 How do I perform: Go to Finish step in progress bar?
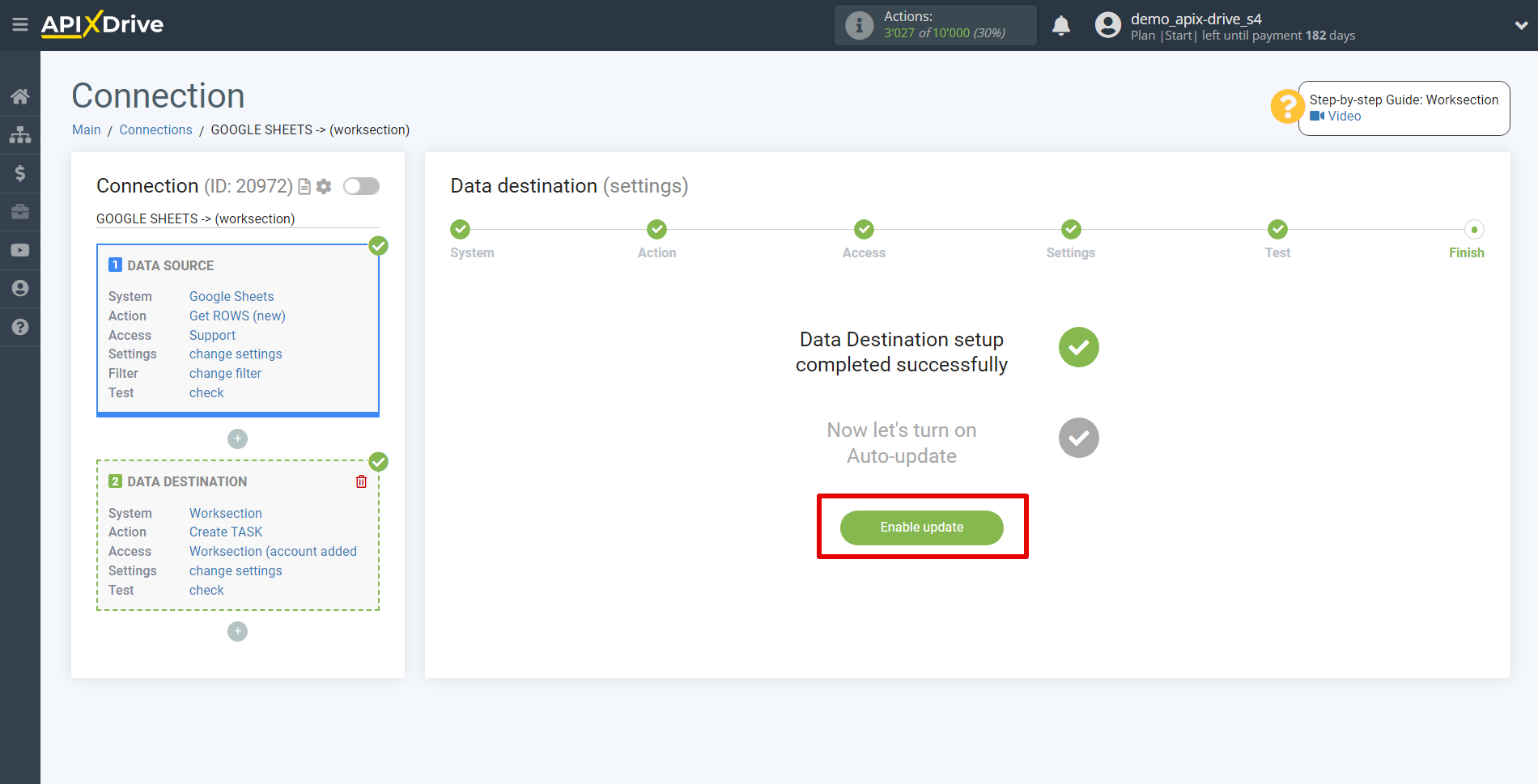point(1474,230)
